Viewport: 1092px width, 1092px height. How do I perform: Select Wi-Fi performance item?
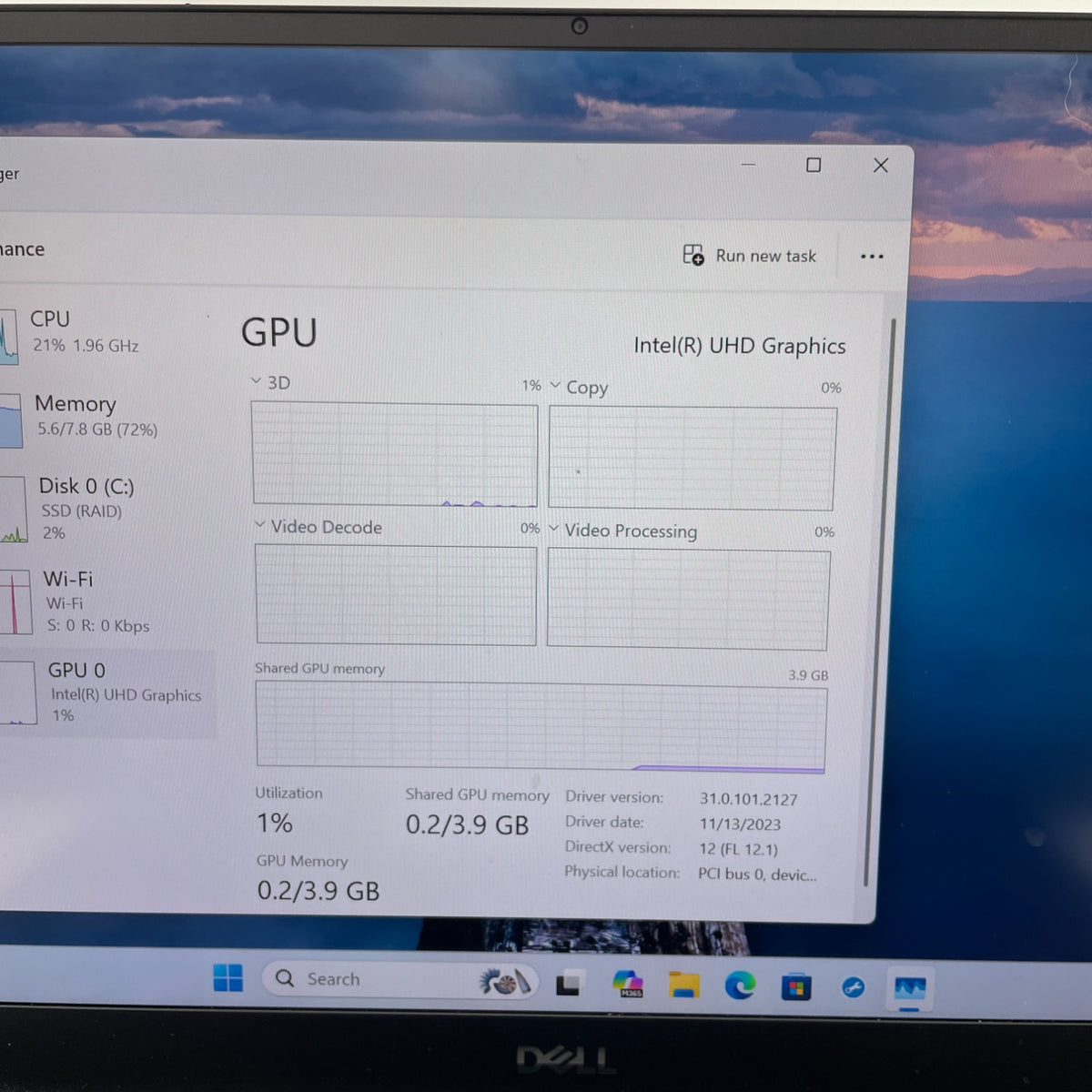pos(100,601)
